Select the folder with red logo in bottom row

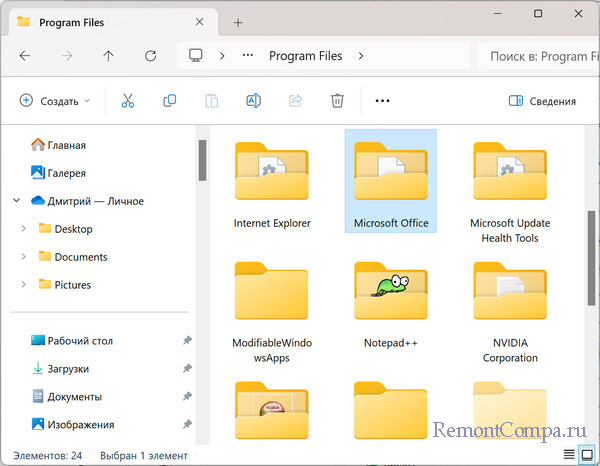[x=272, y=410]
